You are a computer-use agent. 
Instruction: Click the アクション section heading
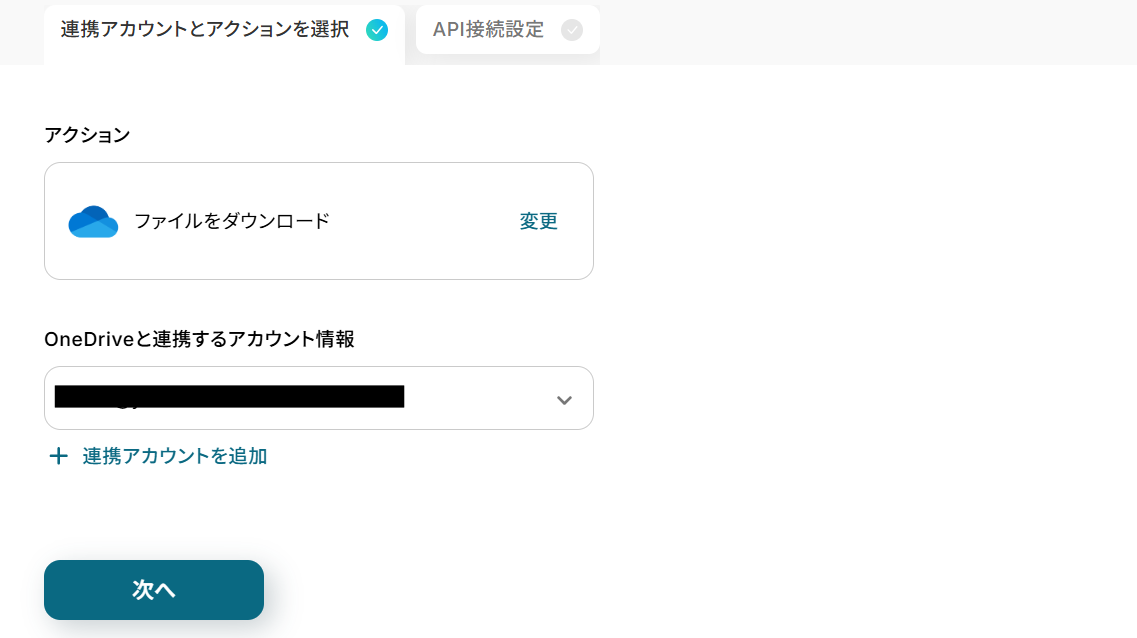(87, 135)
